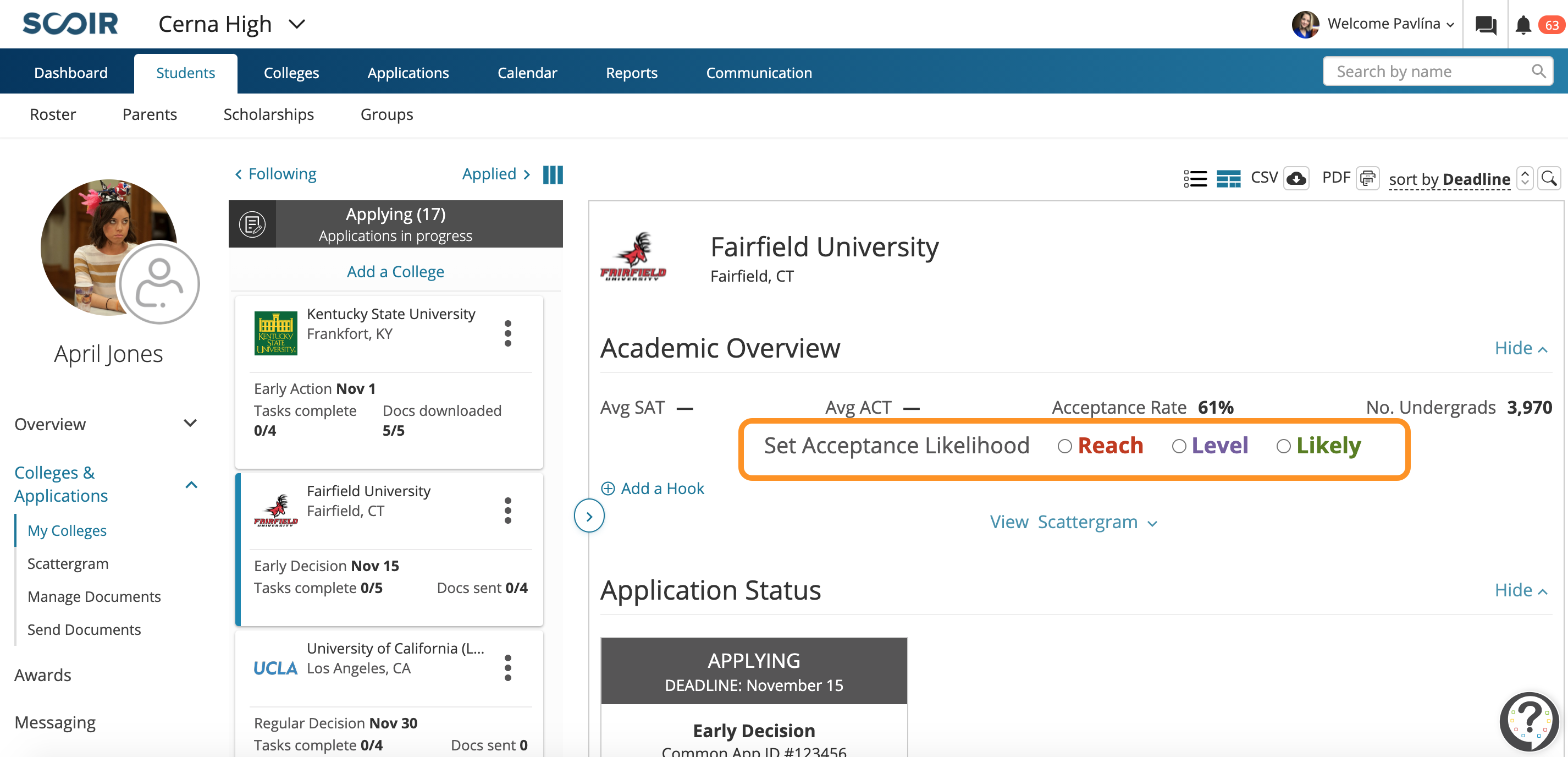Expand View Scattergram dropdown
Viewport: 1568px width, 757px height.
pyautogui.click(x=1073, y=522)
